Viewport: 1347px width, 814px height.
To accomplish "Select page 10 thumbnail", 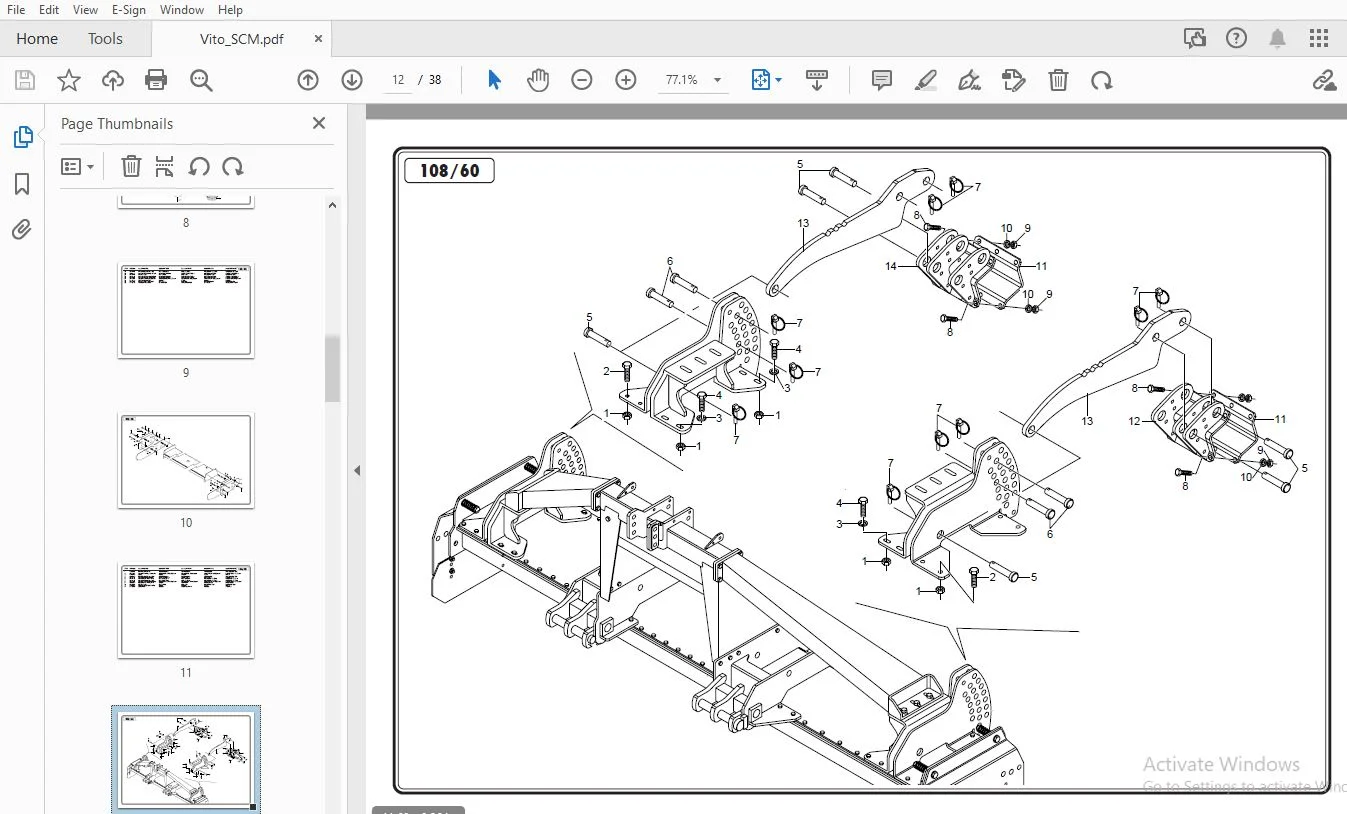I will click(186, 460).
